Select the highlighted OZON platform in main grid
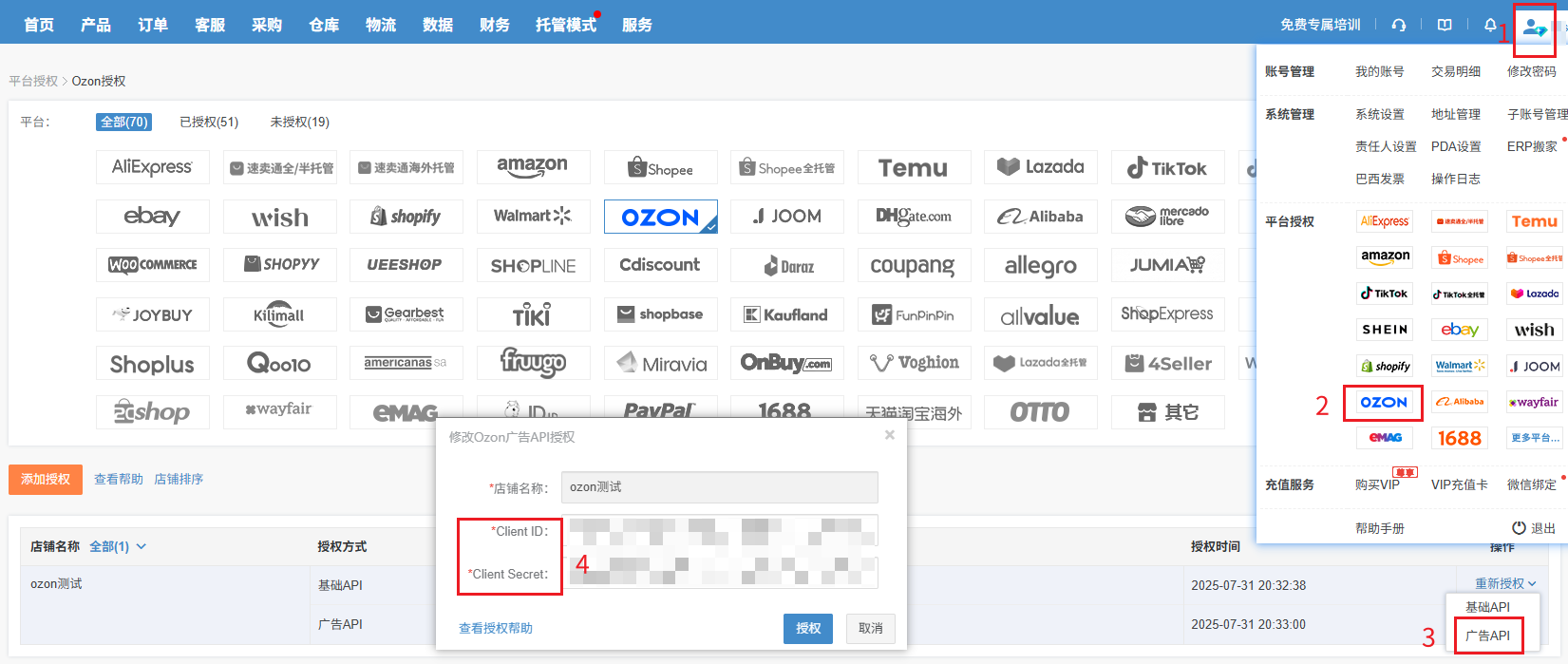Image resolution: width=1568 pixels, height=664 pixels. click(661, 217)
